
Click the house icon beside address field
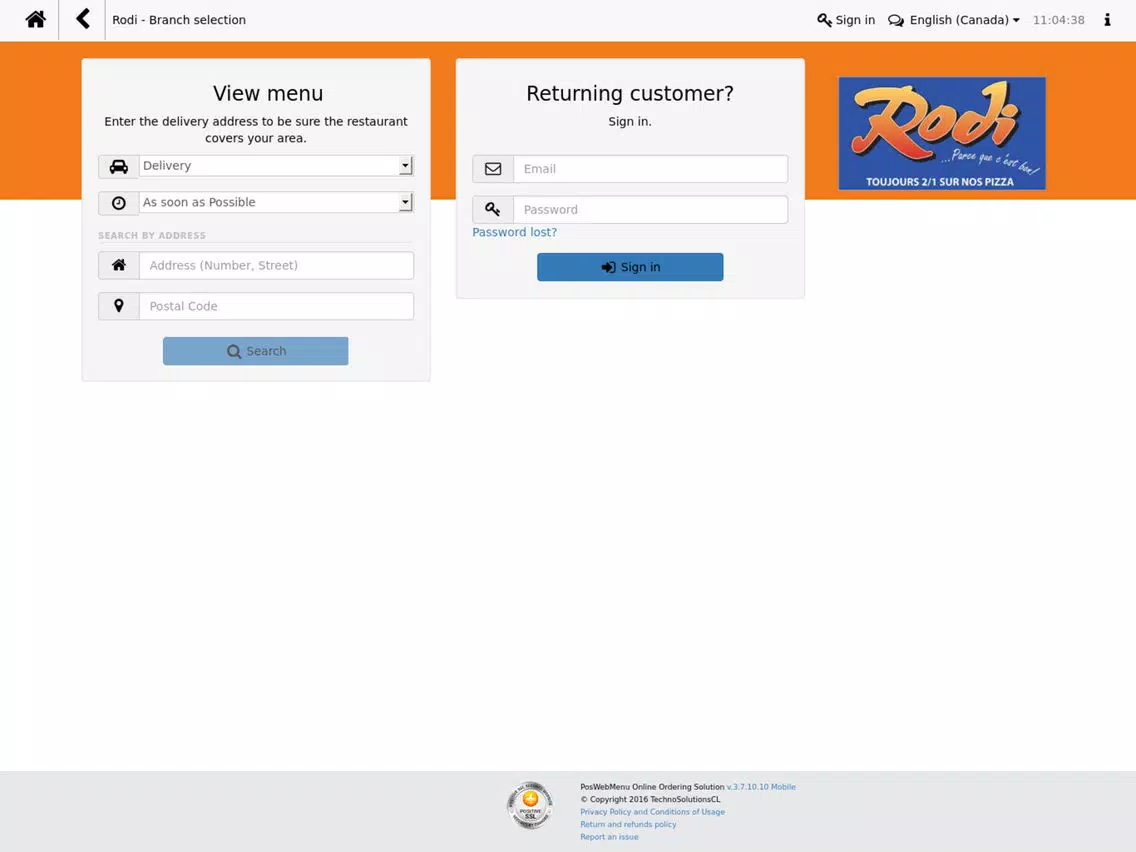point(119,265)
